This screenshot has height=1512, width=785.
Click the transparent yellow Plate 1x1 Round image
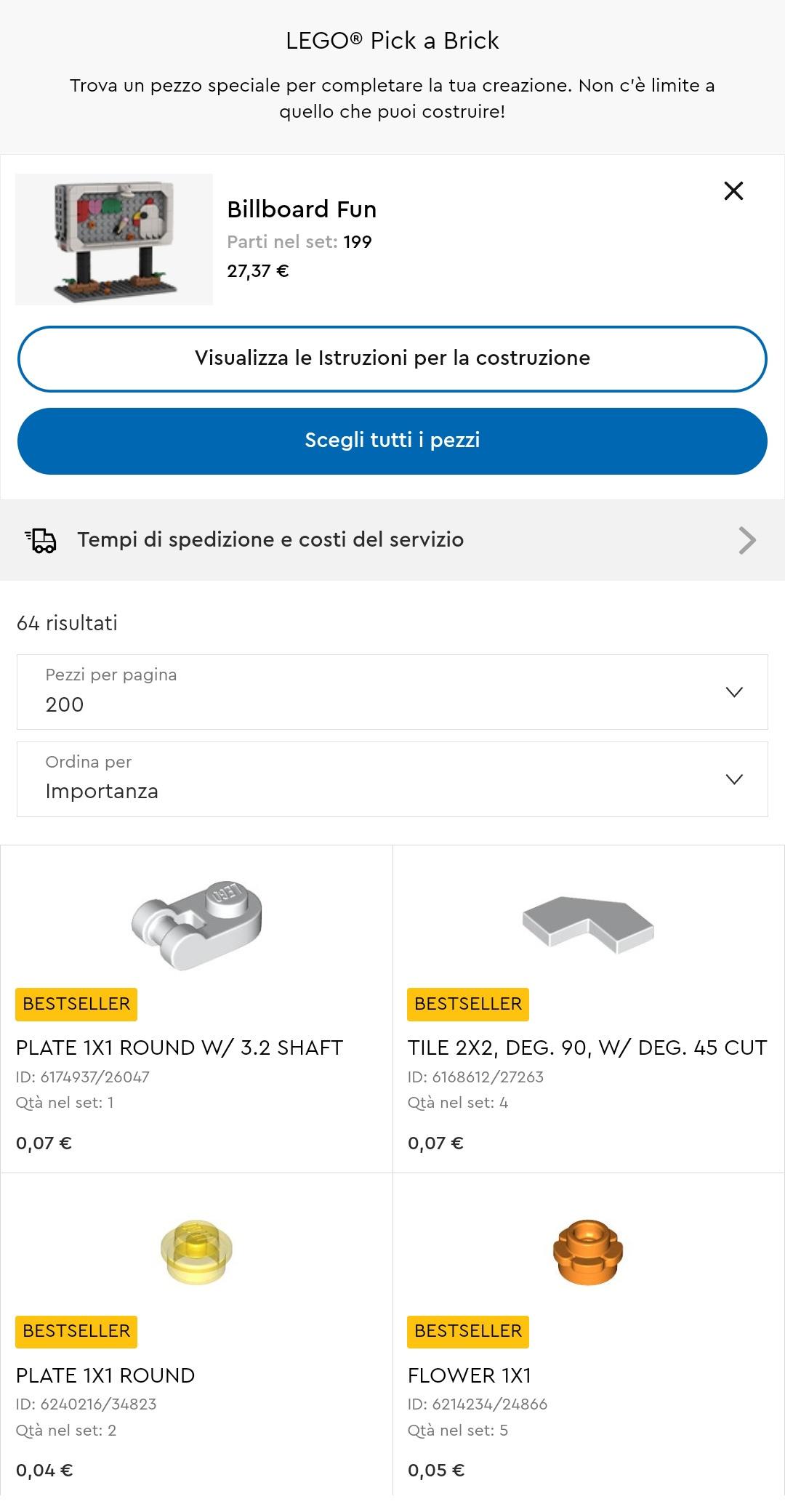point(196,1252)
